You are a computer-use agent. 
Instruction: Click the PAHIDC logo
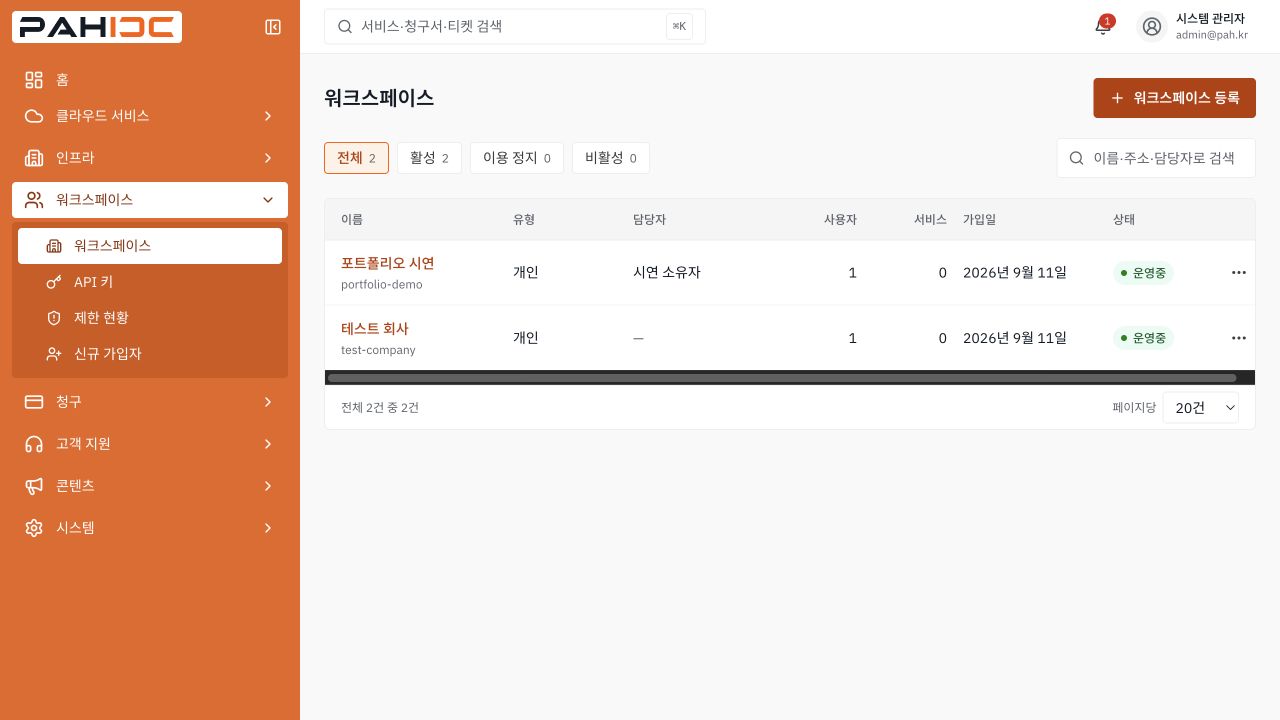pos(97,27)
